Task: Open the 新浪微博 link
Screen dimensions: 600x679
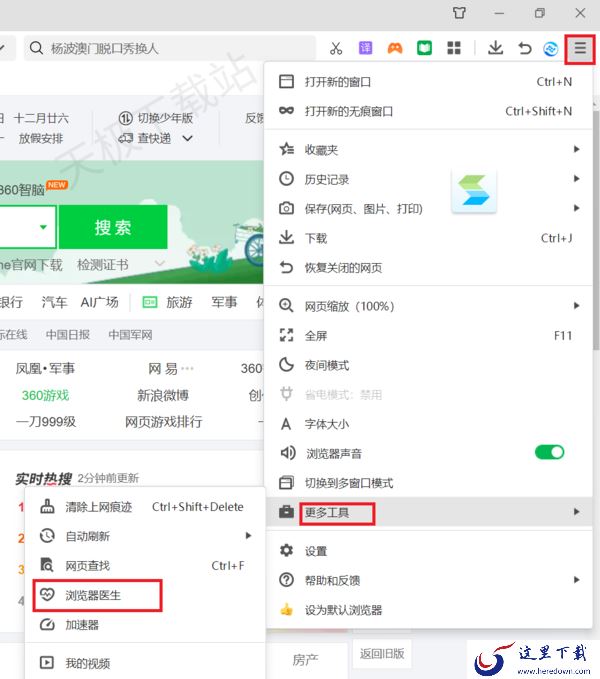Action: pyautogui.click(x=163, y=395)
